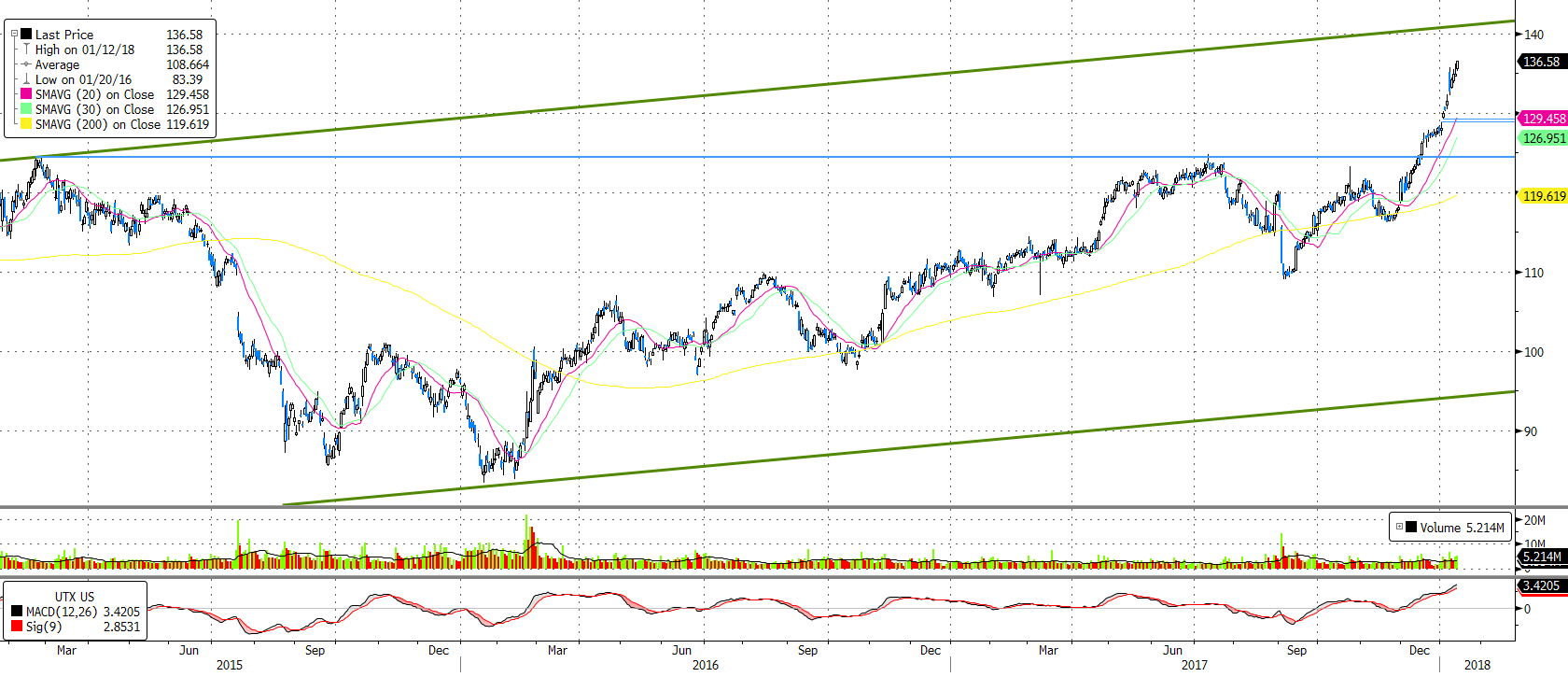Click the 2017 year label on time axis
The height and width of the screenshot is (677, 1568).
click(1194, 665)
